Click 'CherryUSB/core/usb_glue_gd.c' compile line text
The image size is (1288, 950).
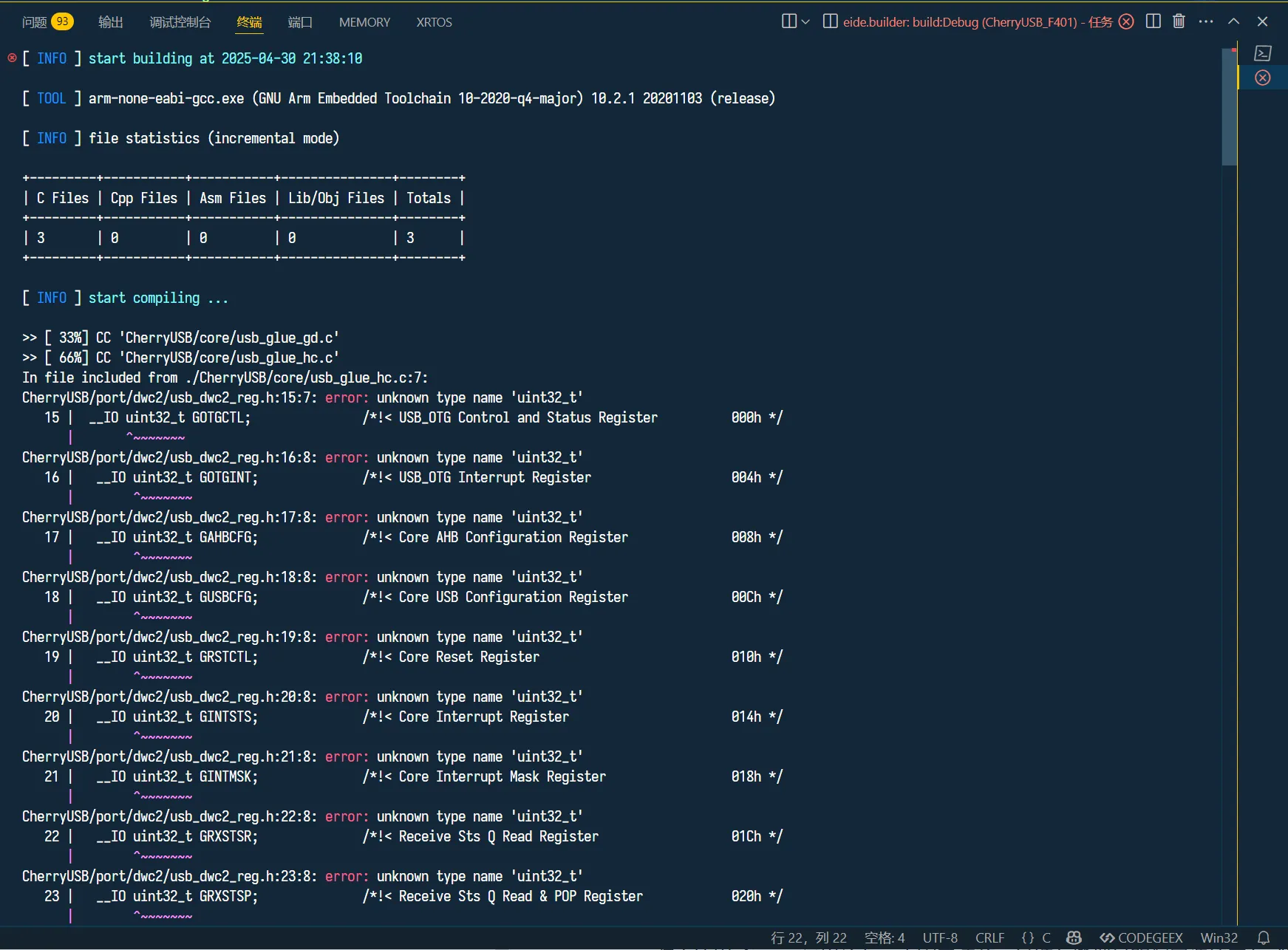229,338
